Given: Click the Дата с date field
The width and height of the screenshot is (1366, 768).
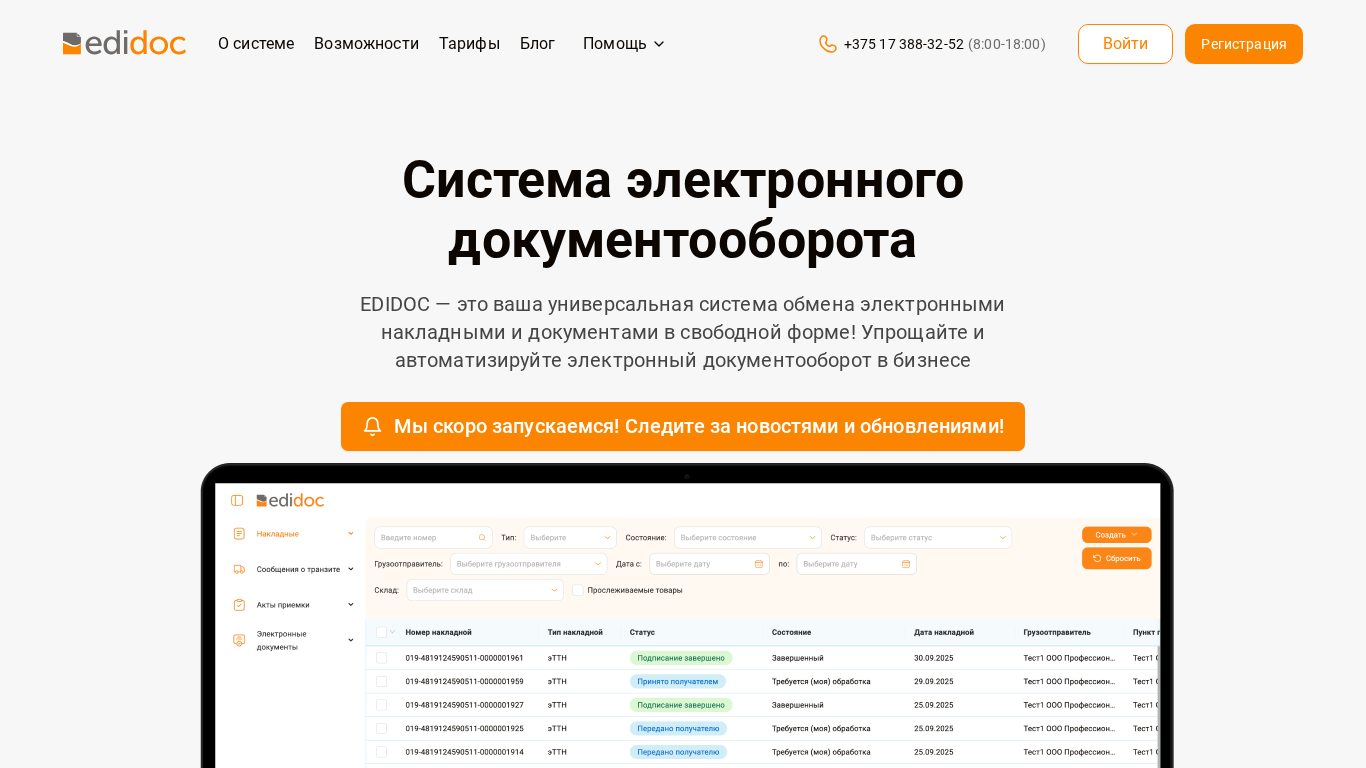Looking at the screenshot, I should (709, 564).
